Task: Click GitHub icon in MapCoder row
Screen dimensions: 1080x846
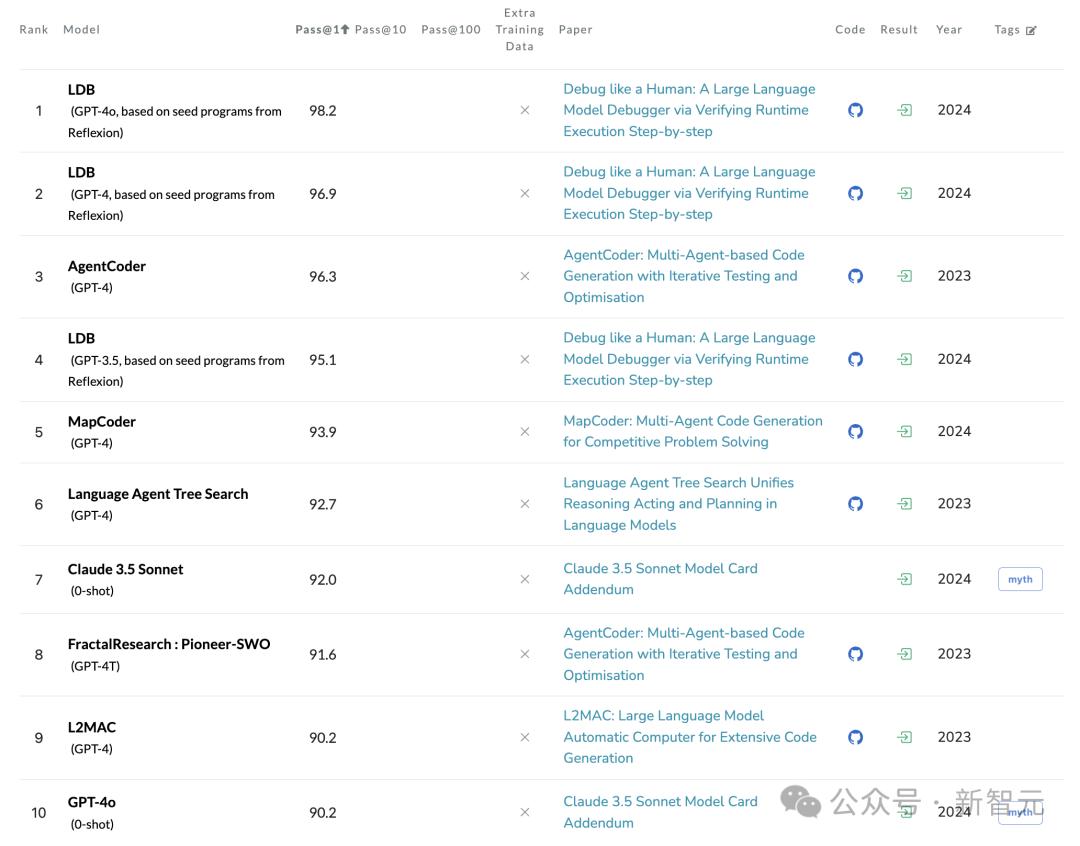Action: (x=855, y=431)
